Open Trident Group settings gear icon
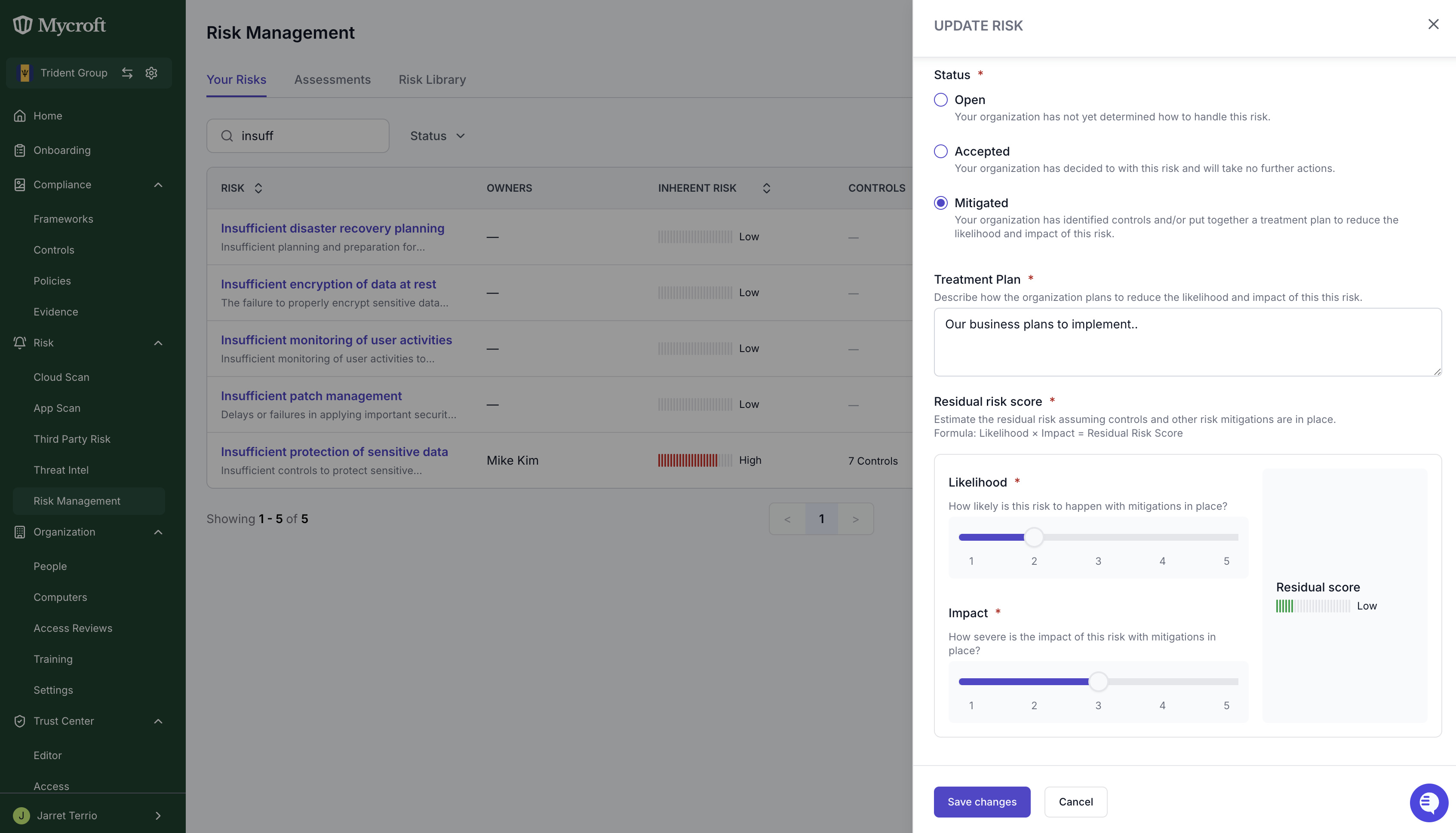Viewport: 1456px width, 833px height. click(151, 73)
